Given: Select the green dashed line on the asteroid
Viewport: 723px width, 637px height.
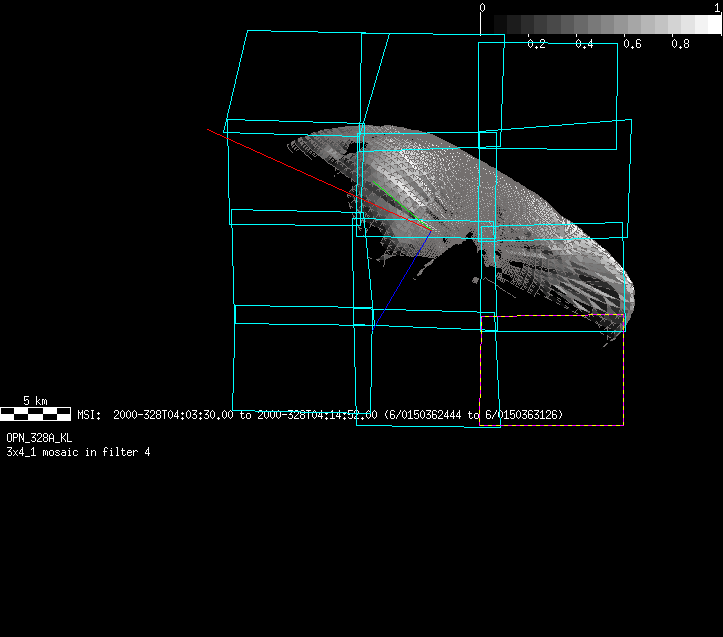Looking at the screenshot, I should pyautogui.click(x=394, y=200).
